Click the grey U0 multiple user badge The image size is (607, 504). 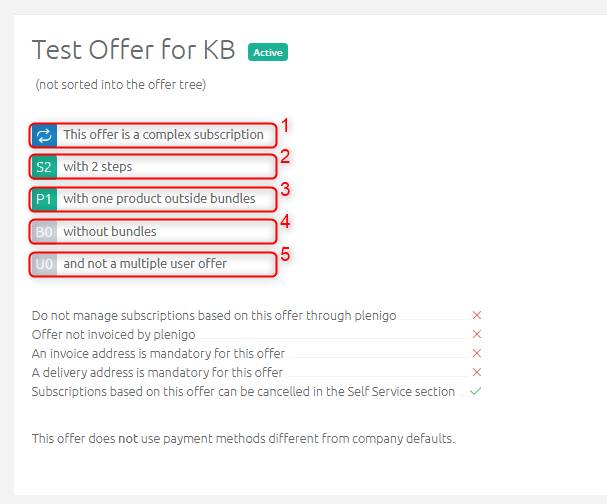point(44,264)
